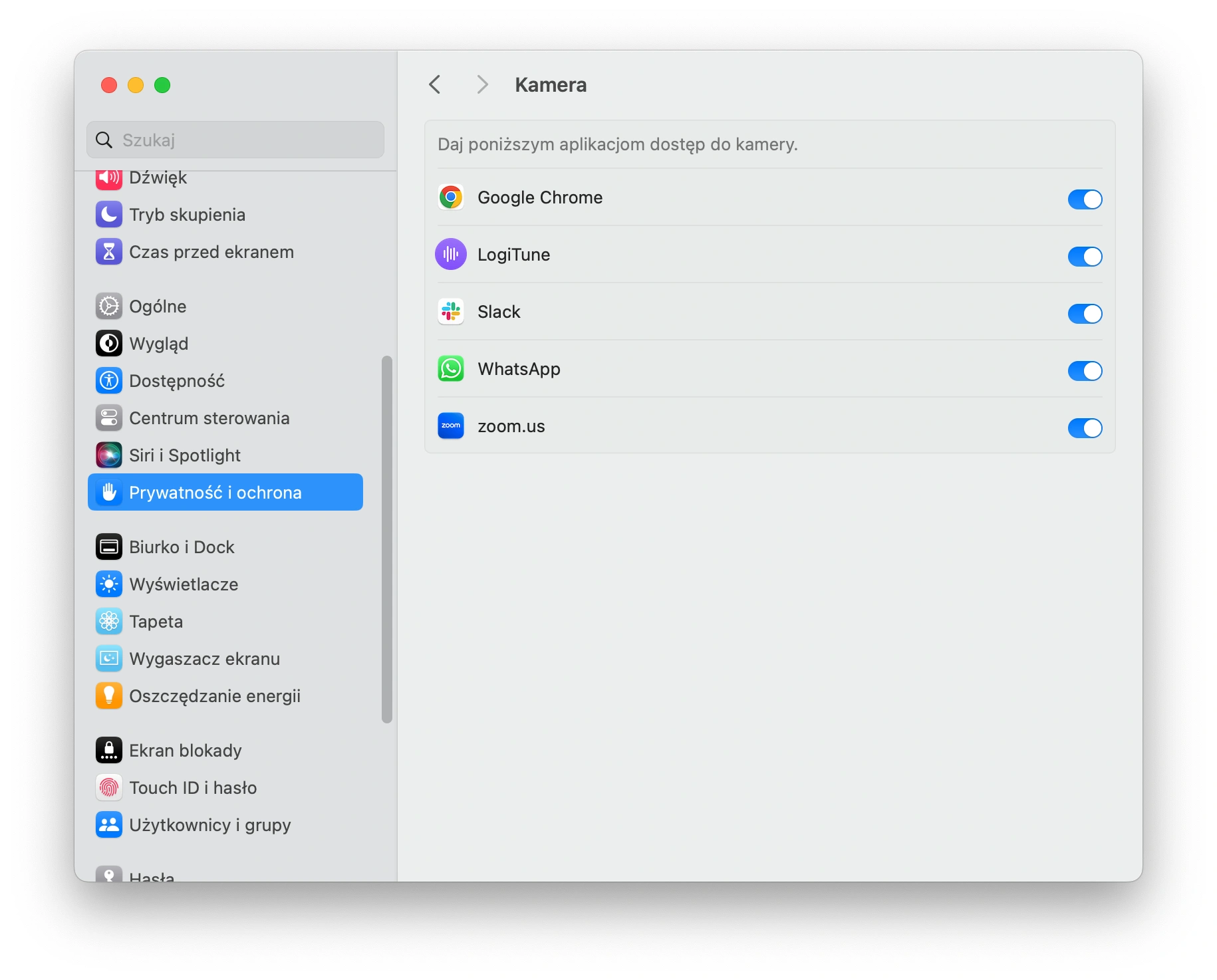Go back using the left chevron

[x=435, y=84]
